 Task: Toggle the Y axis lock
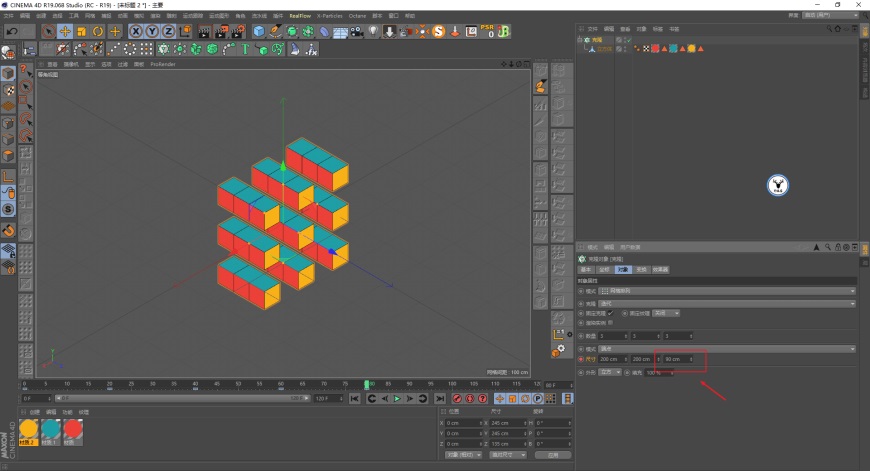coord(152,32)
